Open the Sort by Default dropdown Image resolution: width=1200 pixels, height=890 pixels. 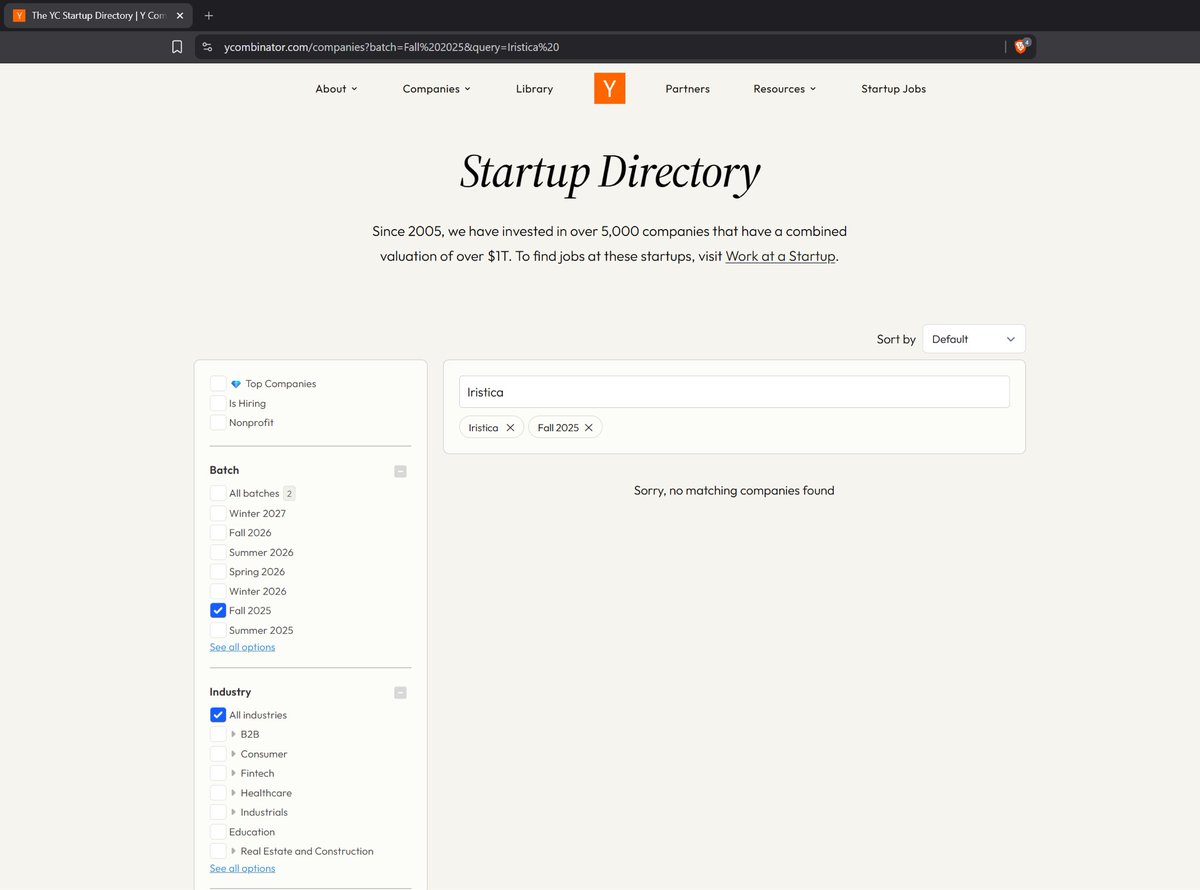pos(974,339)
